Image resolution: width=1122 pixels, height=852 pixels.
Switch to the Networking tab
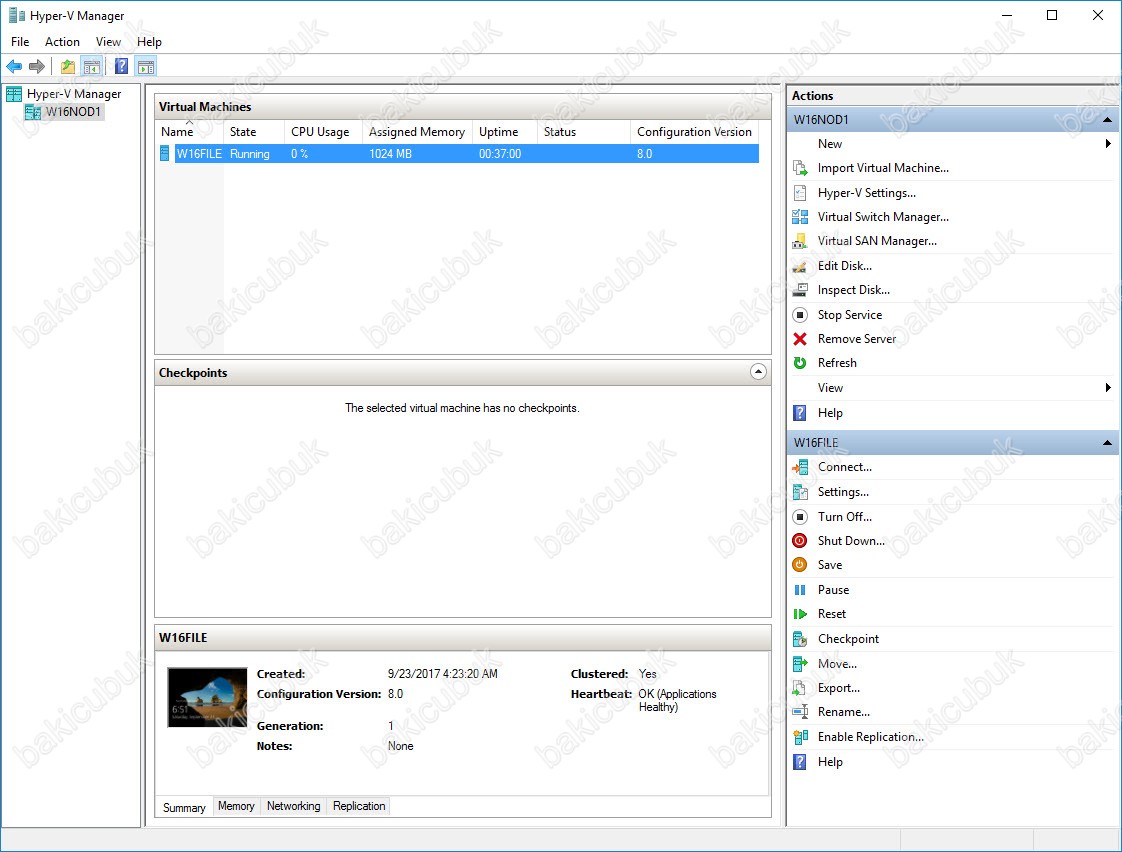pyautogui.click(x=293, y=806)
